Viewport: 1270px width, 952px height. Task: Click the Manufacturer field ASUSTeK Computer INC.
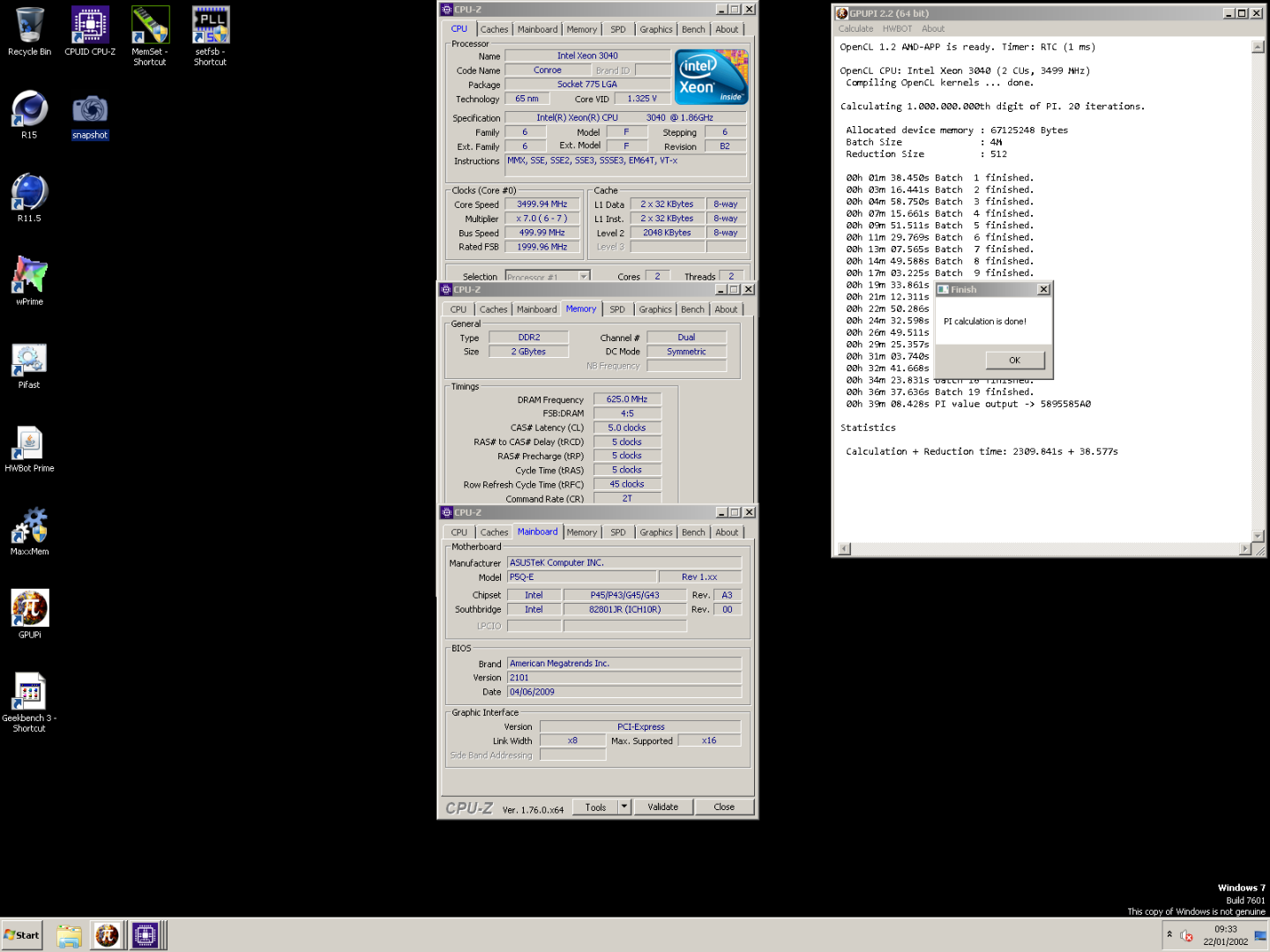coord(624,562)
